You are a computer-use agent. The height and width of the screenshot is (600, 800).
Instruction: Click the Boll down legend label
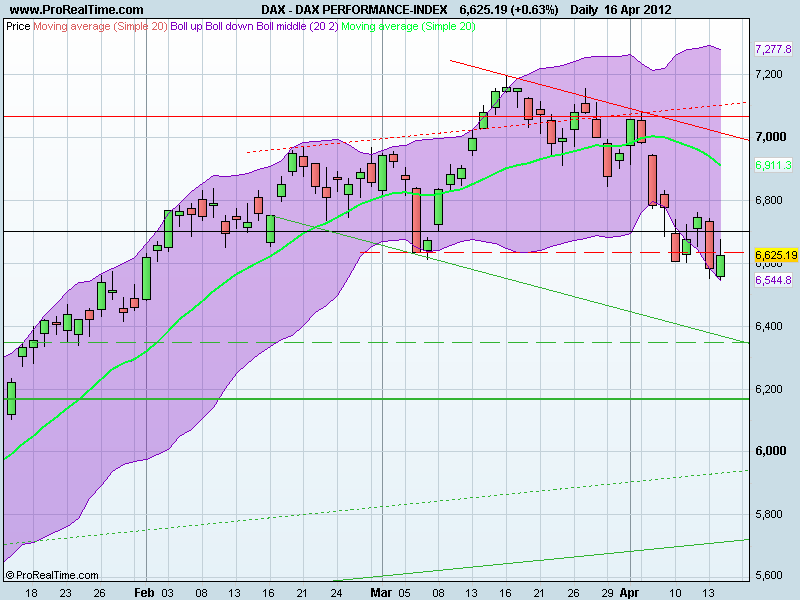(230, 27)
